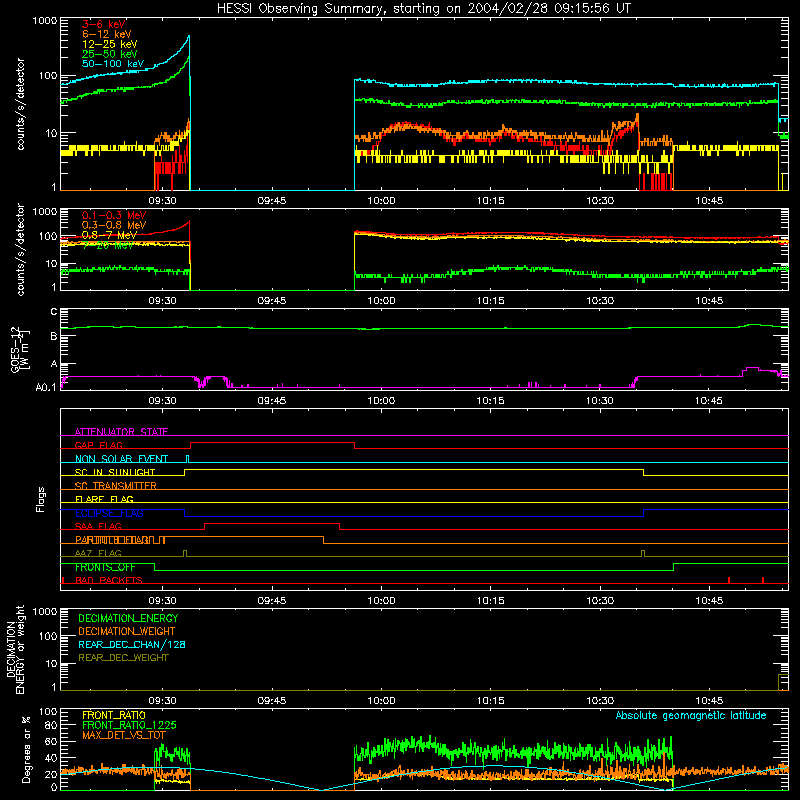800x800 pixels.
Task: Click '10:00' tick under the keV count-rate panel
Action: pyautogui.click(x=381, y=201)
